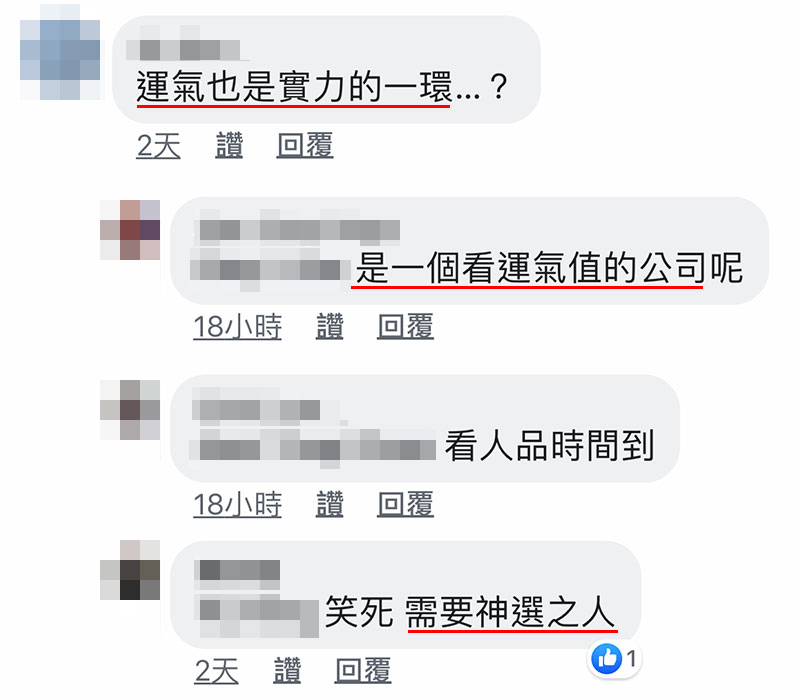Open avatar beside the 看人品時間到 reply
The width and height of the screenshot is (800, 700).
click(x=130, y=409)
